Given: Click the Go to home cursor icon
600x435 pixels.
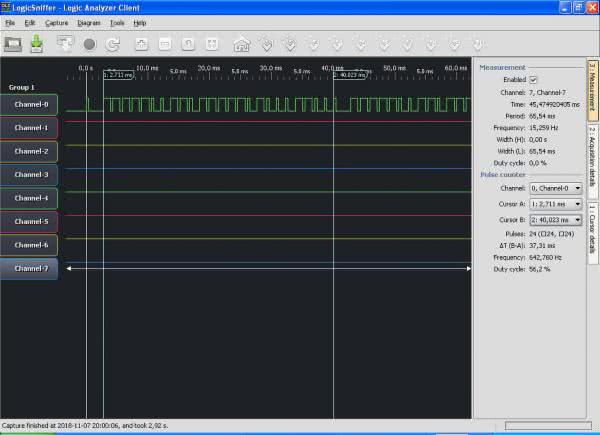Looking at the screenshot, I should tap(241, 44).
